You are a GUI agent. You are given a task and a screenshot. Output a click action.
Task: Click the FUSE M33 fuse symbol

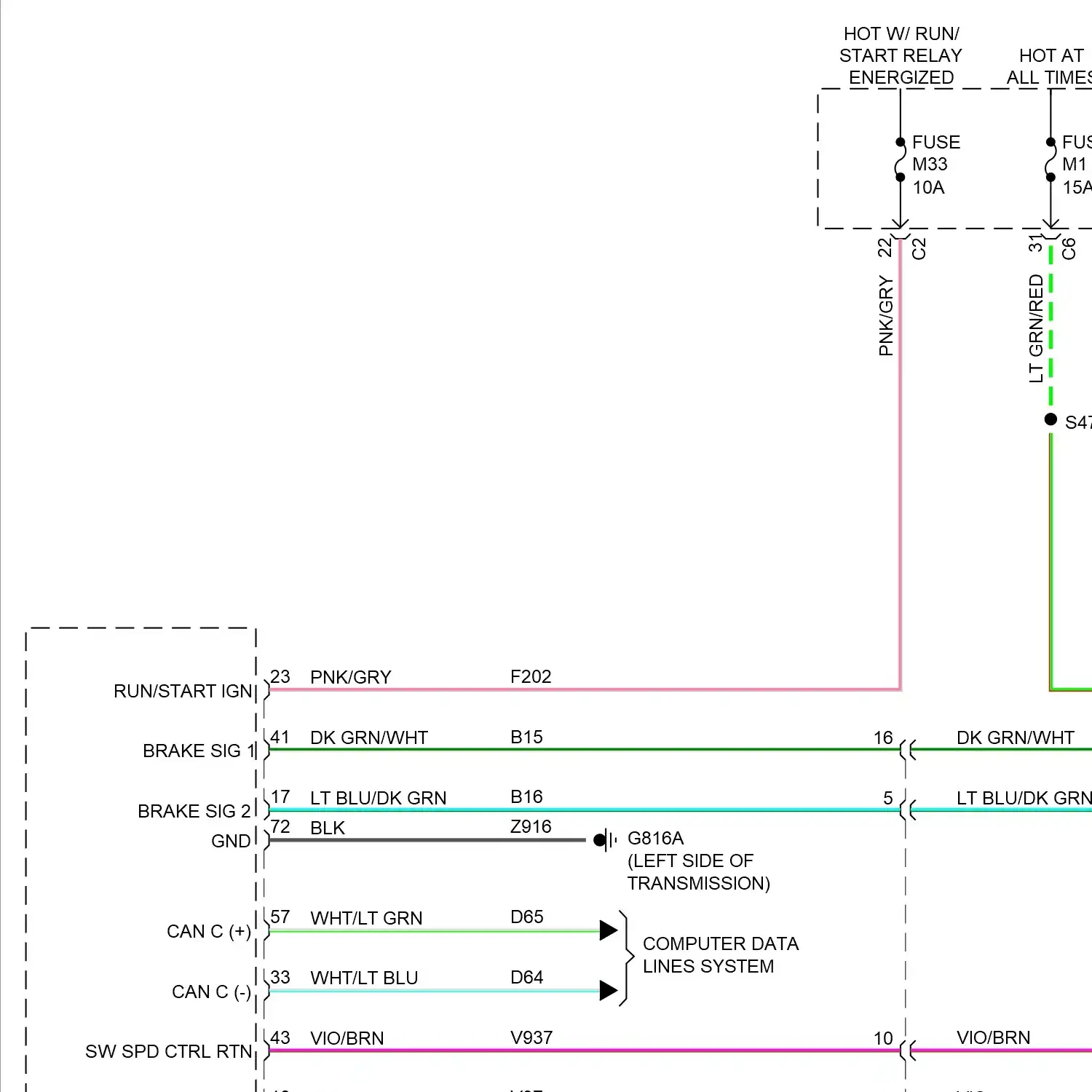(900, 160)
